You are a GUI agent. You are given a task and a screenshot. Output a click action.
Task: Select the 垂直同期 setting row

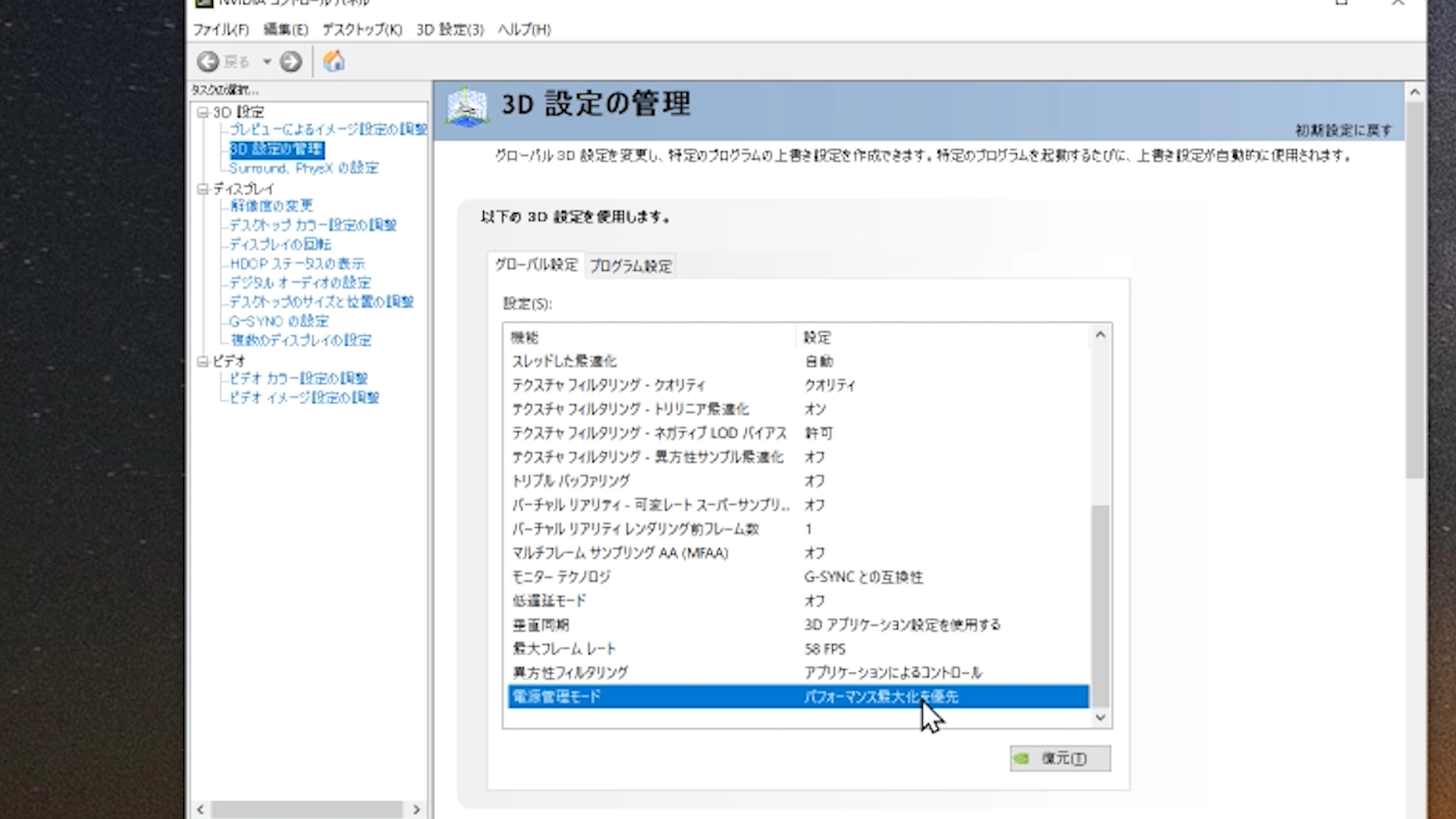pos(541,625)
